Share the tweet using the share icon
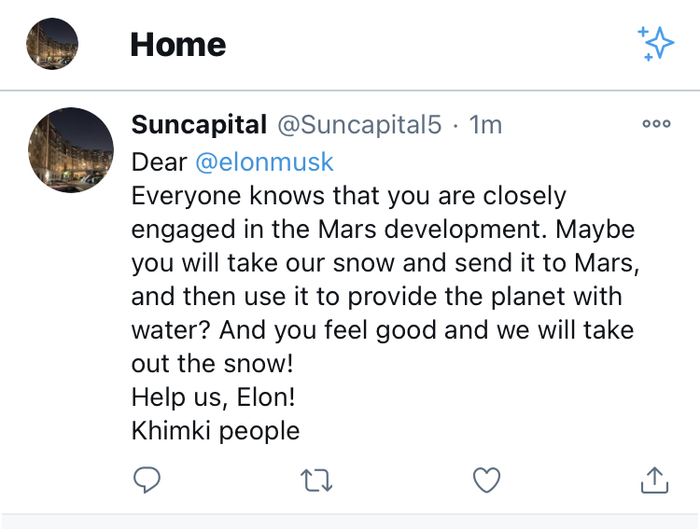The width and height of the screenshot is (700, 529). pyautogui.click(x=653, y=481)
